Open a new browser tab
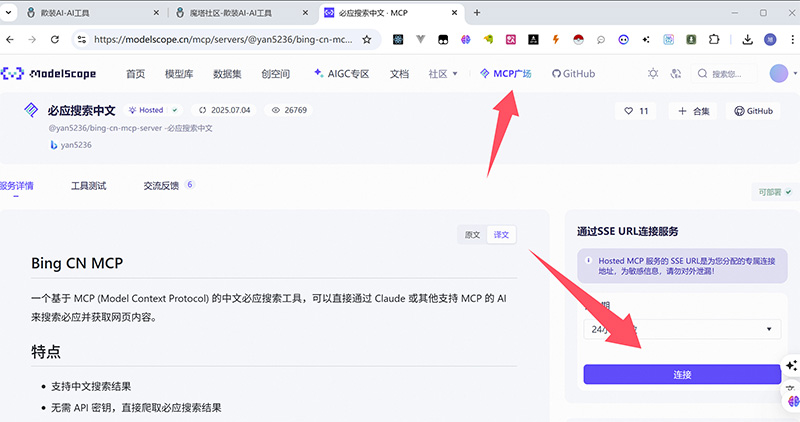 (x=477, y=13)
